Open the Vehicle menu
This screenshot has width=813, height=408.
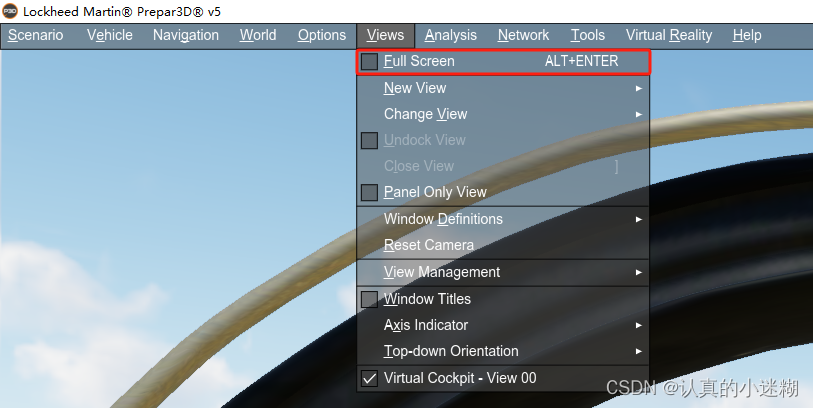point(109,35)
